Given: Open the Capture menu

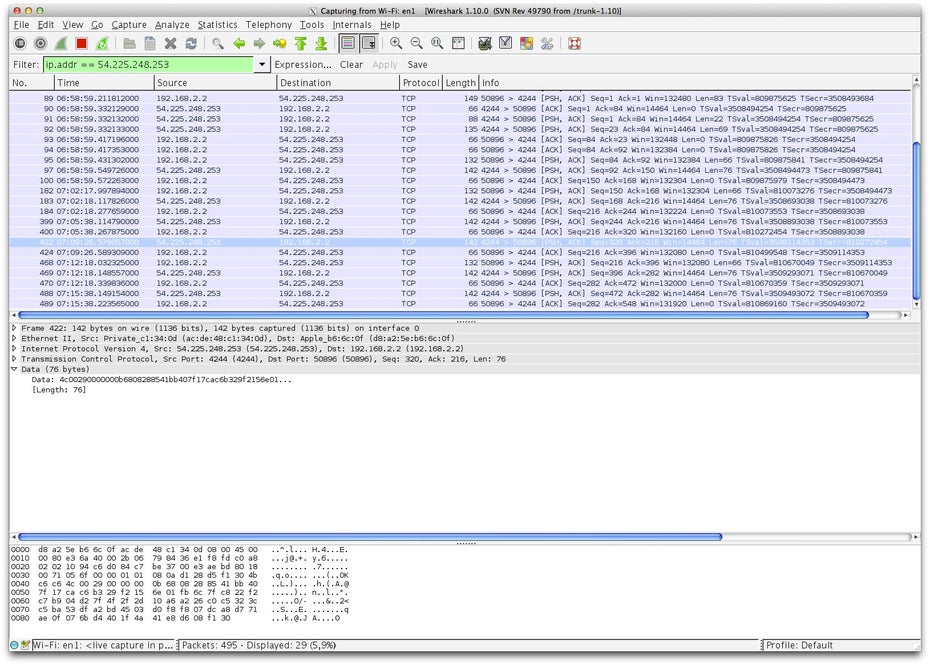Looking at the screenshot, I should pos(129,24).
